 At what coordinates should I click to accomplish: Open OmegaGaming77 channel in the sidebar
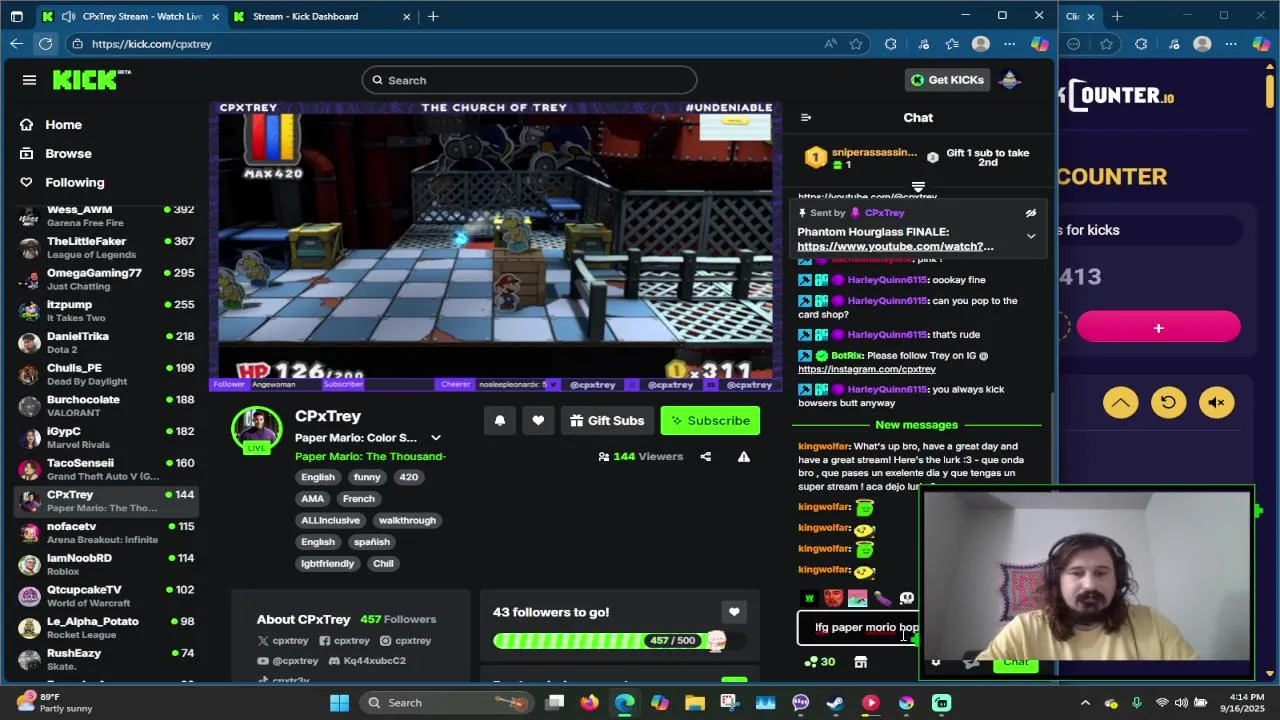pyautogui.click(x=105, y=279)
